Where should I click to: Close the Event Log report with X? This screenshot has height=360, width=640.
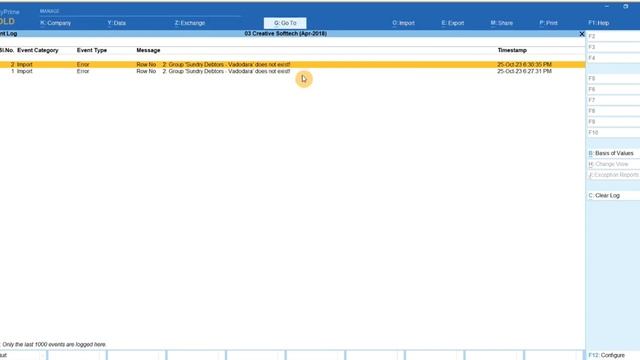[582, 34]
